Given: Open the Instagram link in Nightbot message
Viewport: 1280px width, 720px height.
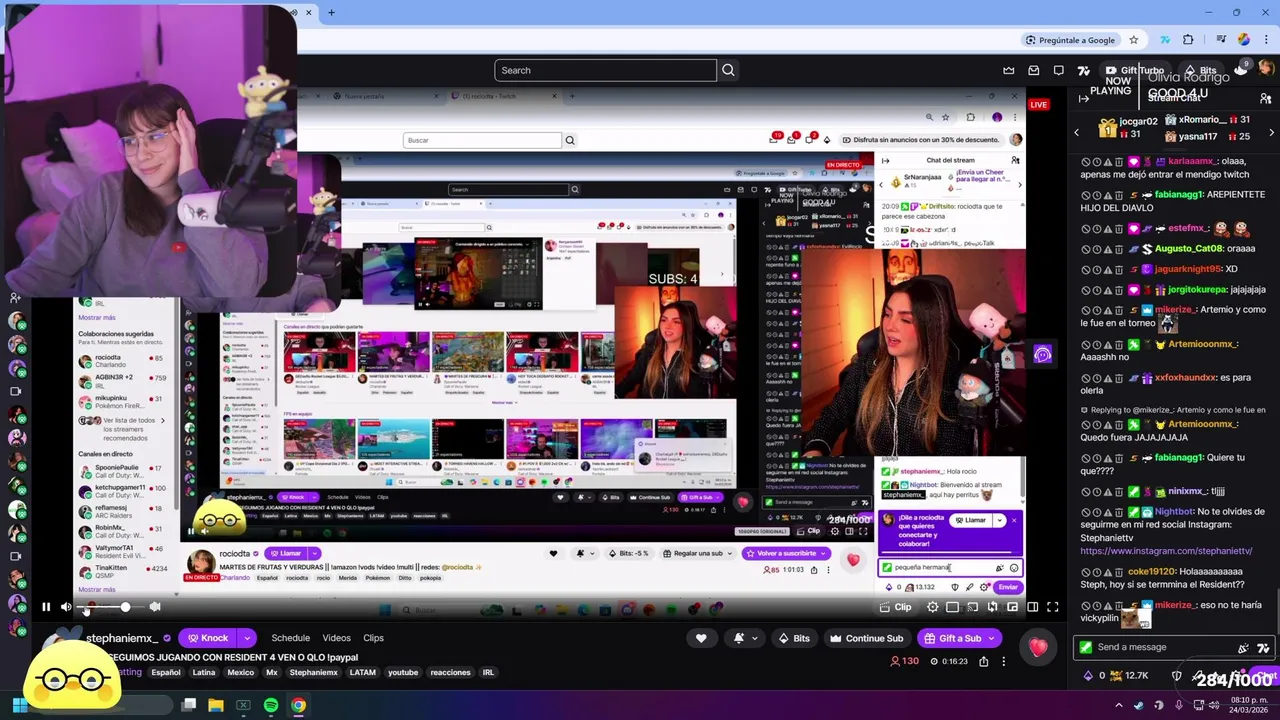Looking at the screenshot, I should pos(1166,551).
